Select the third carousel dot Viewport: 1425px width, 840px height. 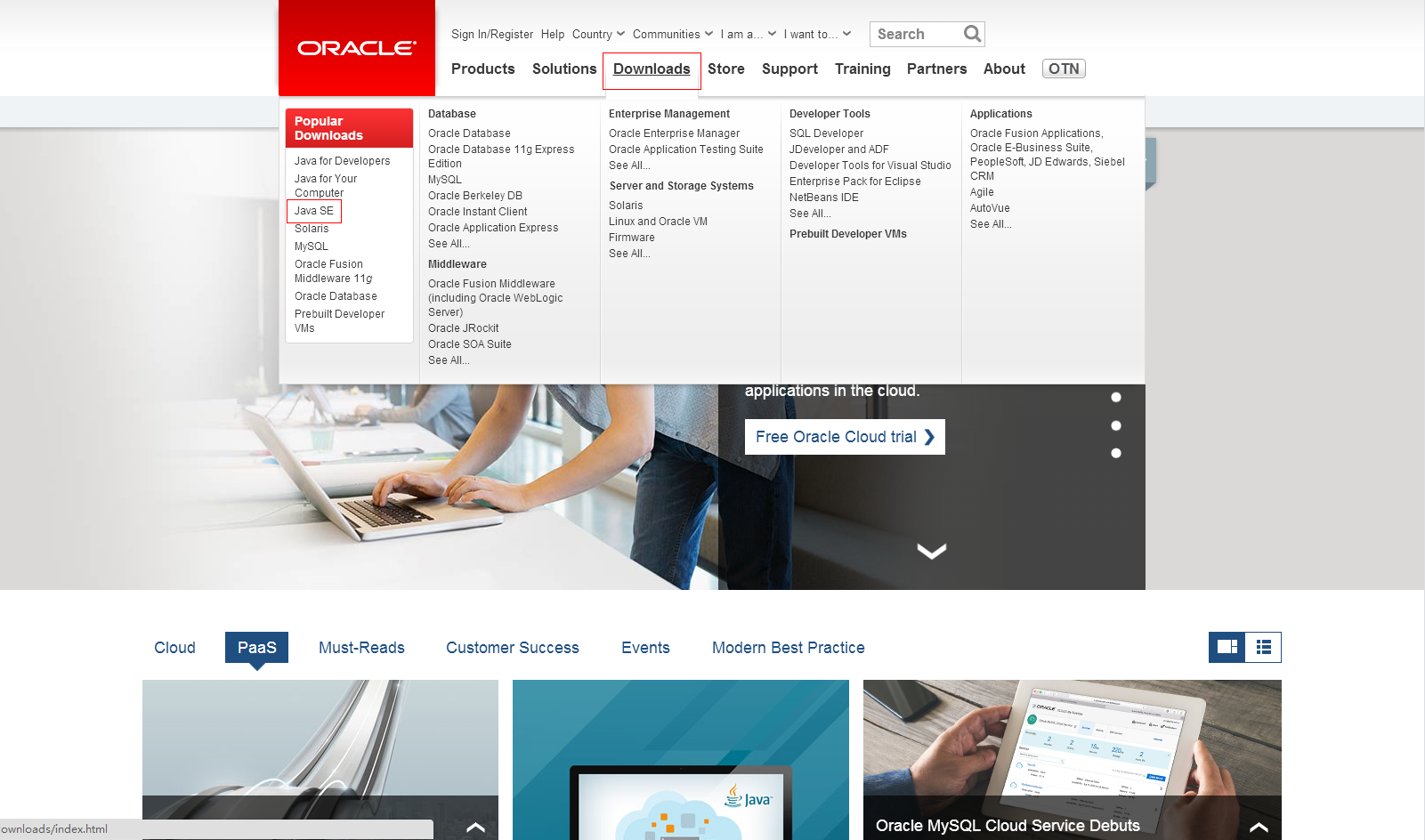coord(1116,453)
